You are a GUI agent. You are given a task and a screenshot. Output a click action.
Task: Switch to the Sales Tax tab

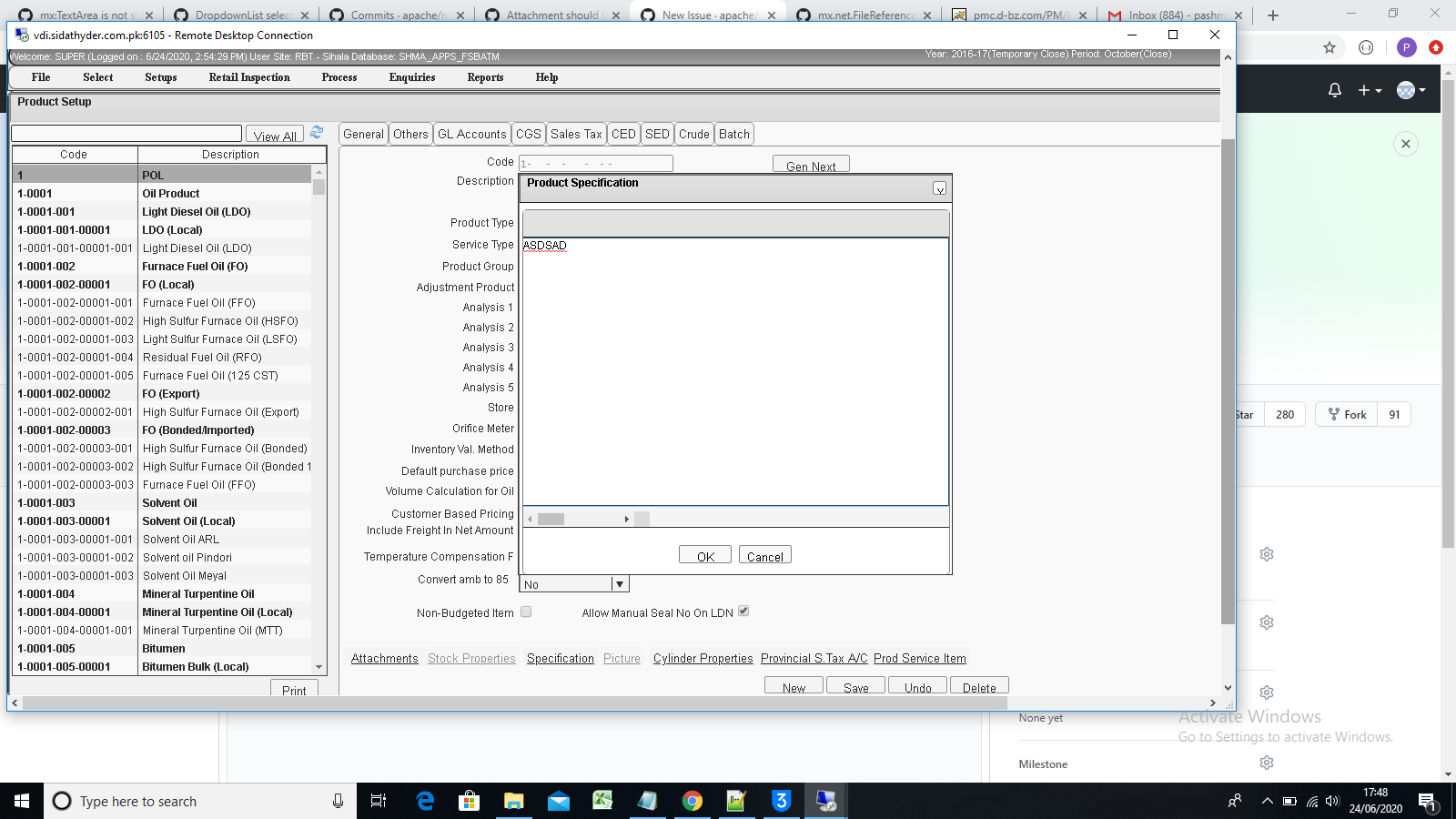(576, 134)
